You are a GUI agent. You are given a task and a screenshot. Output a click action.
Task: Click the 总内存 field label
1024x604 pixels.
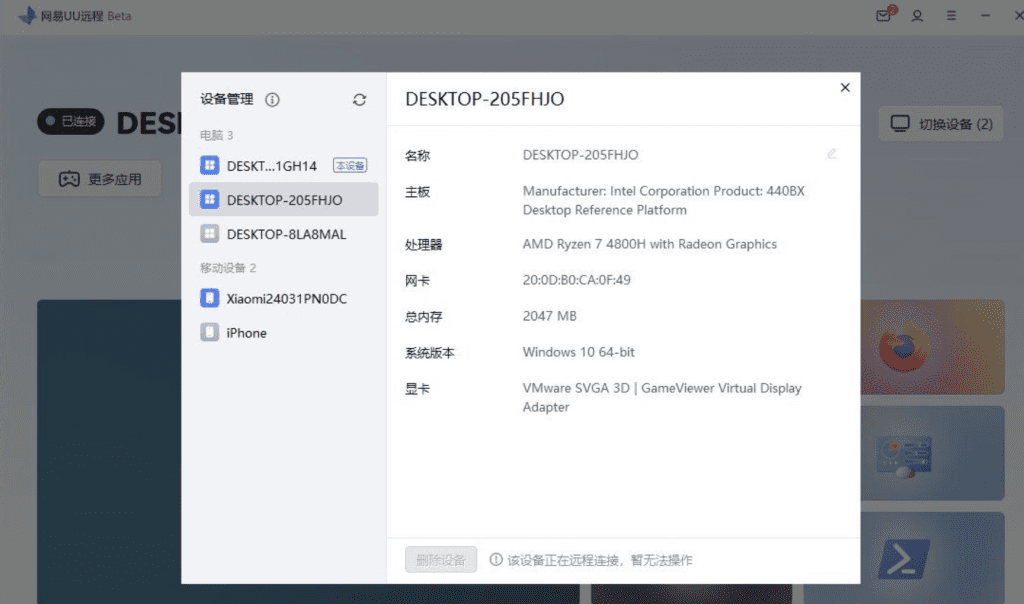[x=424, y=317]
